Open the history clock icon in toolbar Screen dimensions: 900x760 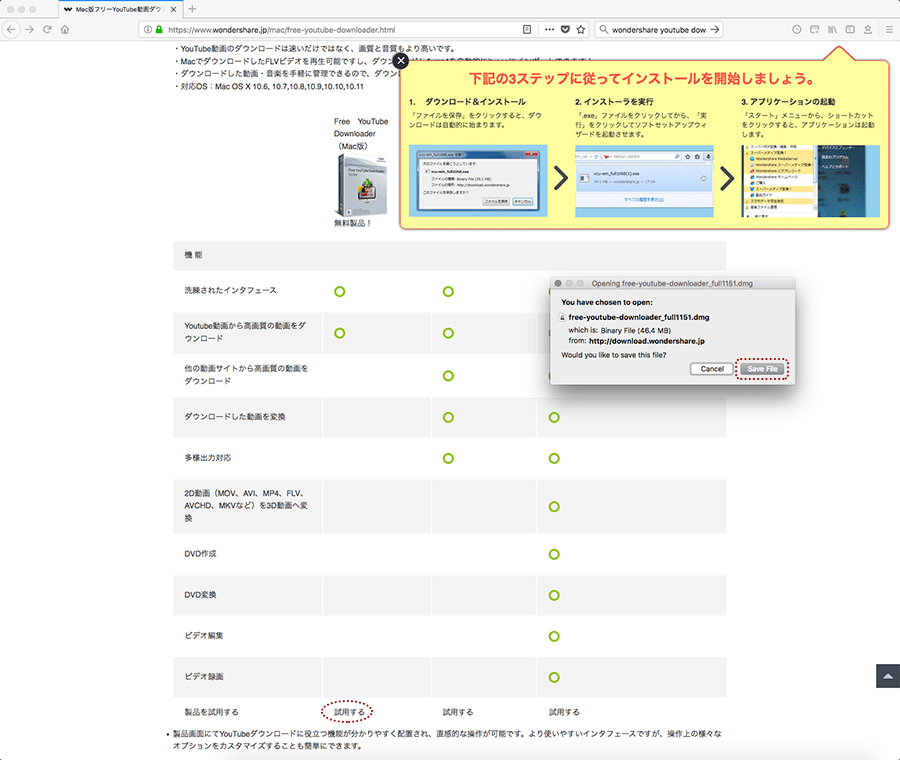pyautogui.click(x=797, y=29)
